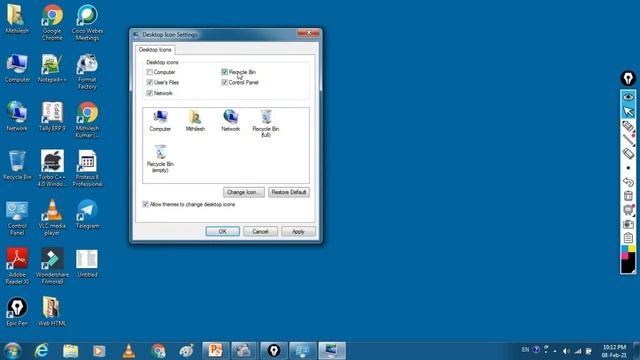Uncheck the Network checkbox
The image size is (640, 360).
pyautogui.click(x=150, y=93)
